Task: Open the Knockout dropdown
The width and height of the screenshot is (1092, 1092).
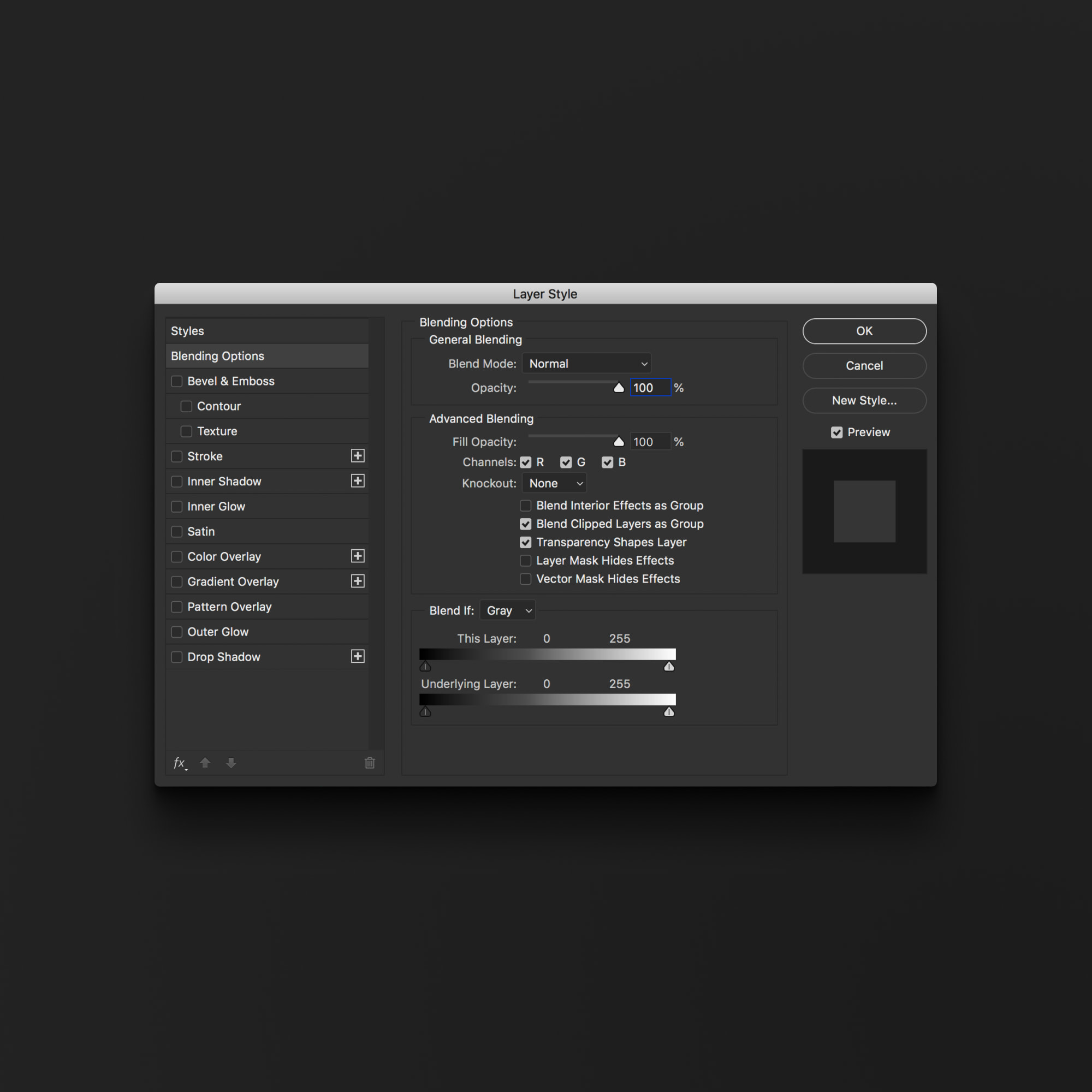Action: pyautogui.click(x=555, y=483)
